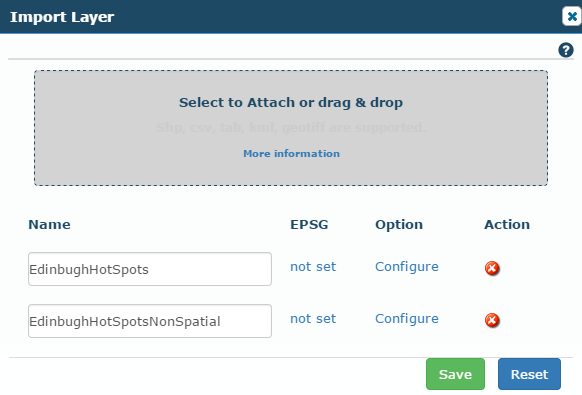Viewport: 582px width, 395px height.
Task: Set EPSG for EdinbughHotSpotsNonSpatial layer
Action: click(x=313, y=319)
